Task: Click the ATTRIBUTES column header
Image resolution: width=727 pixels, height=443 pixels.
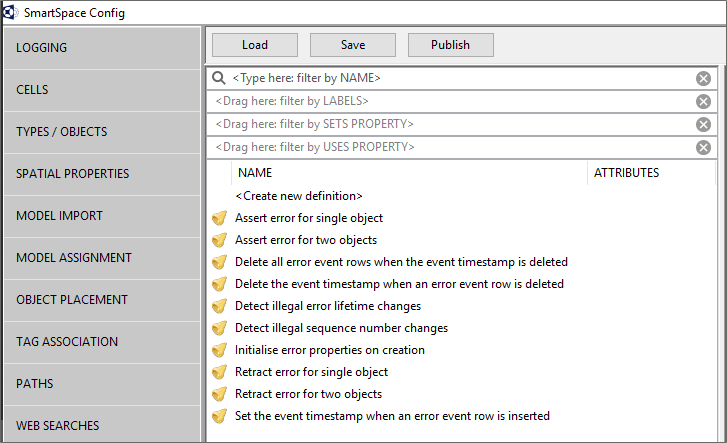Action: pos(651,173)
